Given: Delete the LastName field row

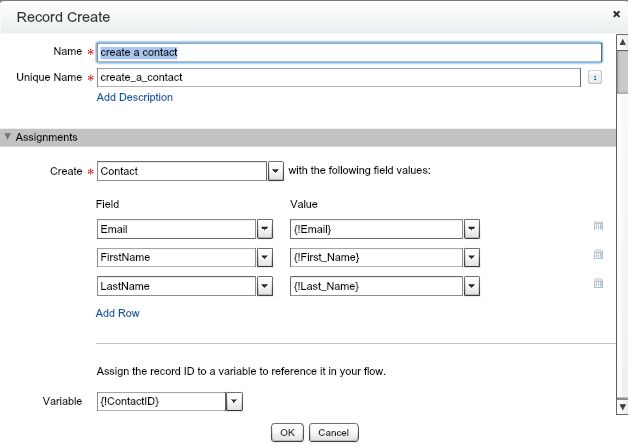Looking at the screenshot, I should coord(598,283).
